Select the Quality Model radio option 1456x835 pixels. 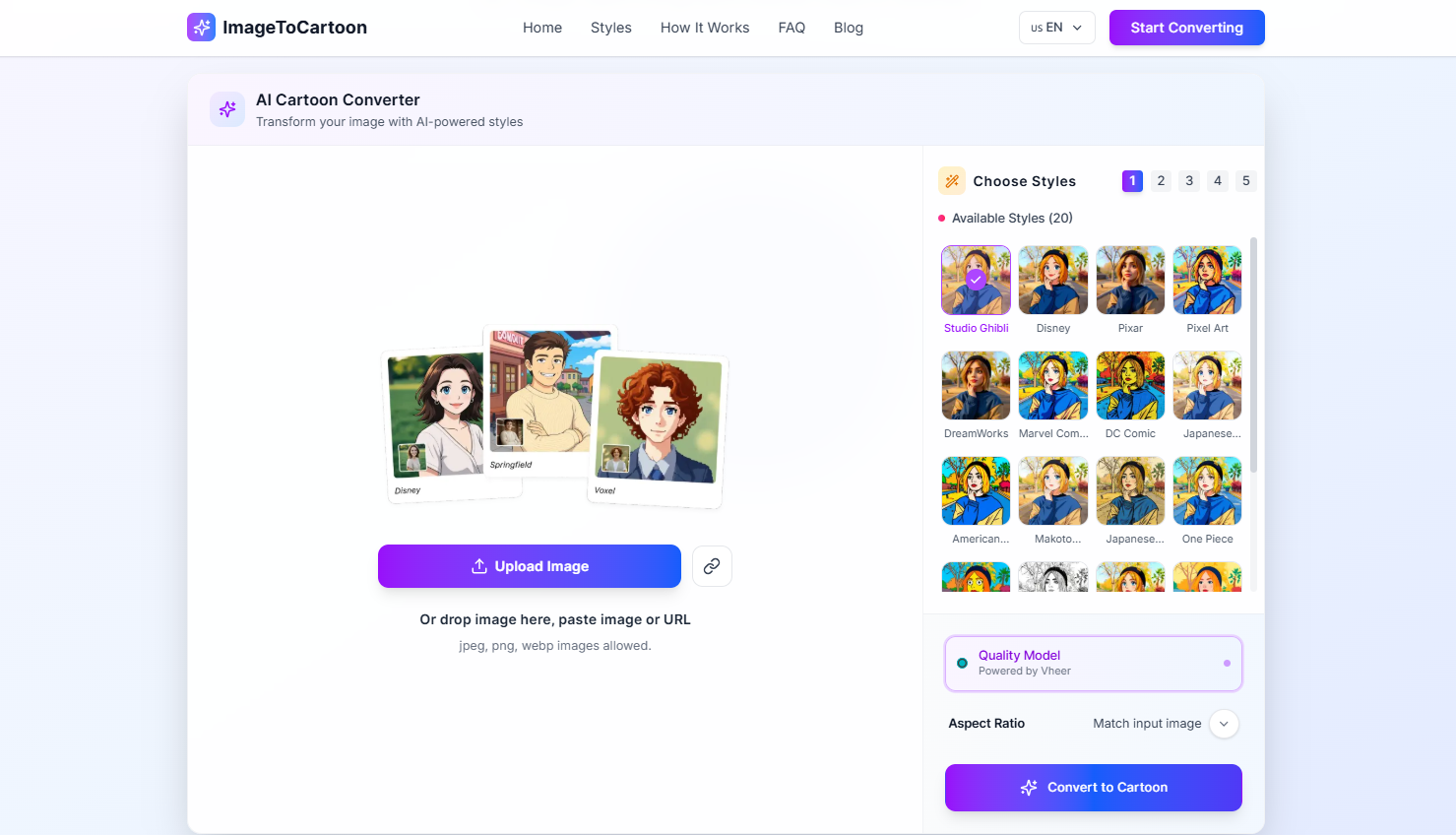[963, 663]
